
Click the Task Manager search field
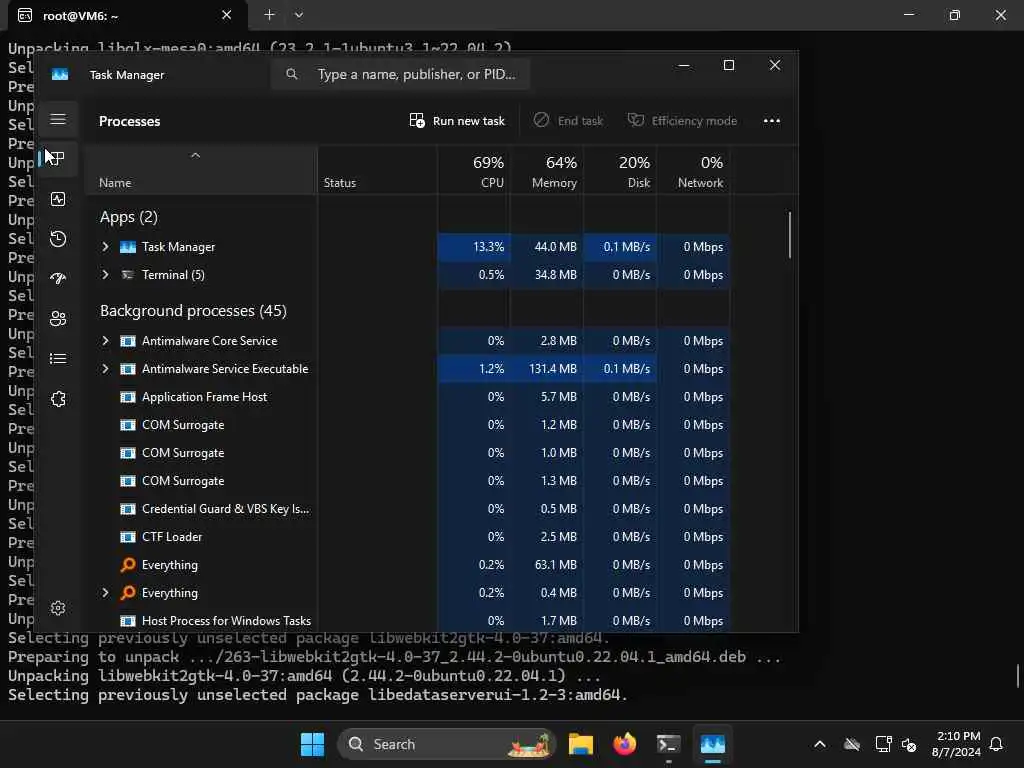[x=400, y=74]
